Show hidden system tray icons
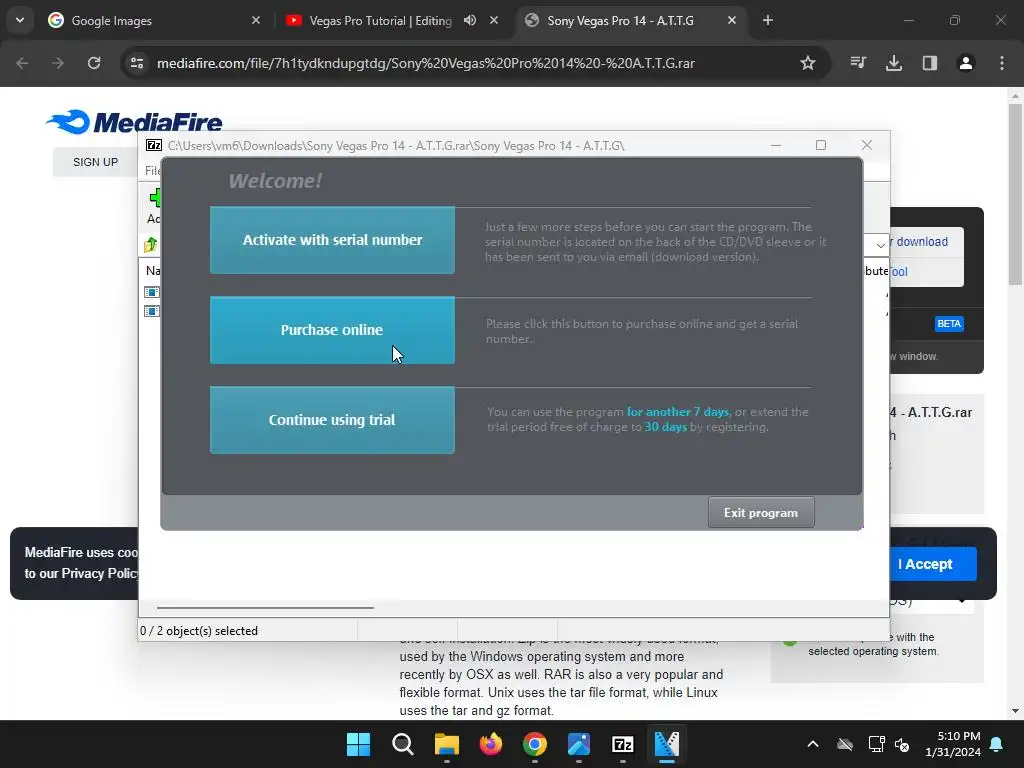 (x=813, y=744)
